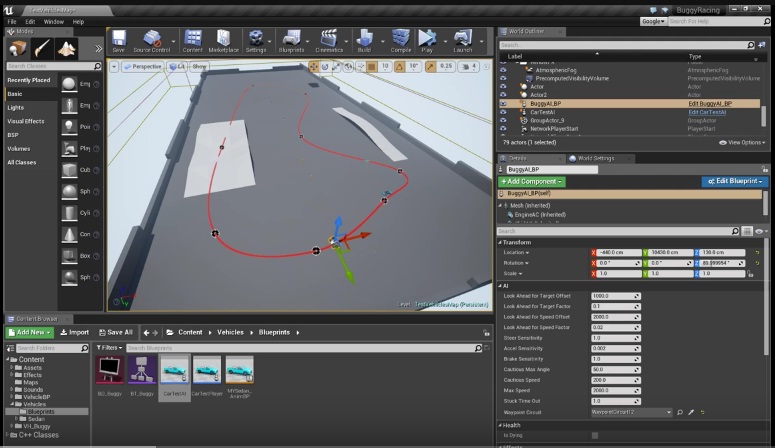Image resolution: width=775 pixels, height=448 pixels.
Task: Click the Add New button
Action: click(x=30, y=332)
